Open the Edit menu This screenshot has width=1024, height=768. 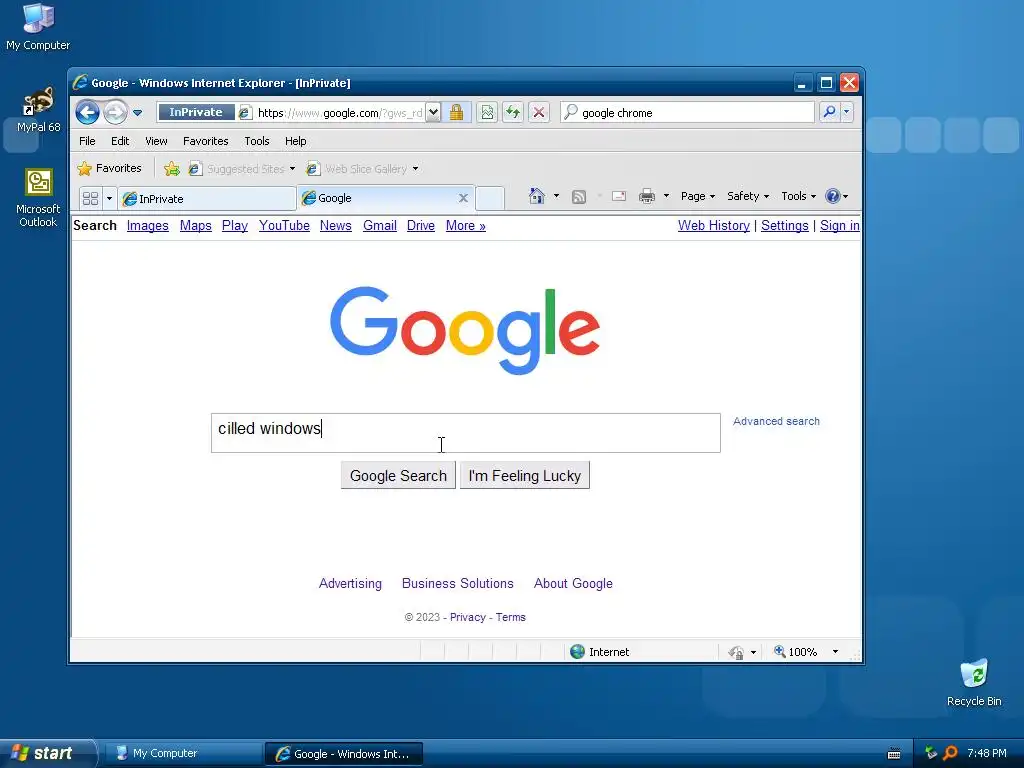tap(120, 141)
